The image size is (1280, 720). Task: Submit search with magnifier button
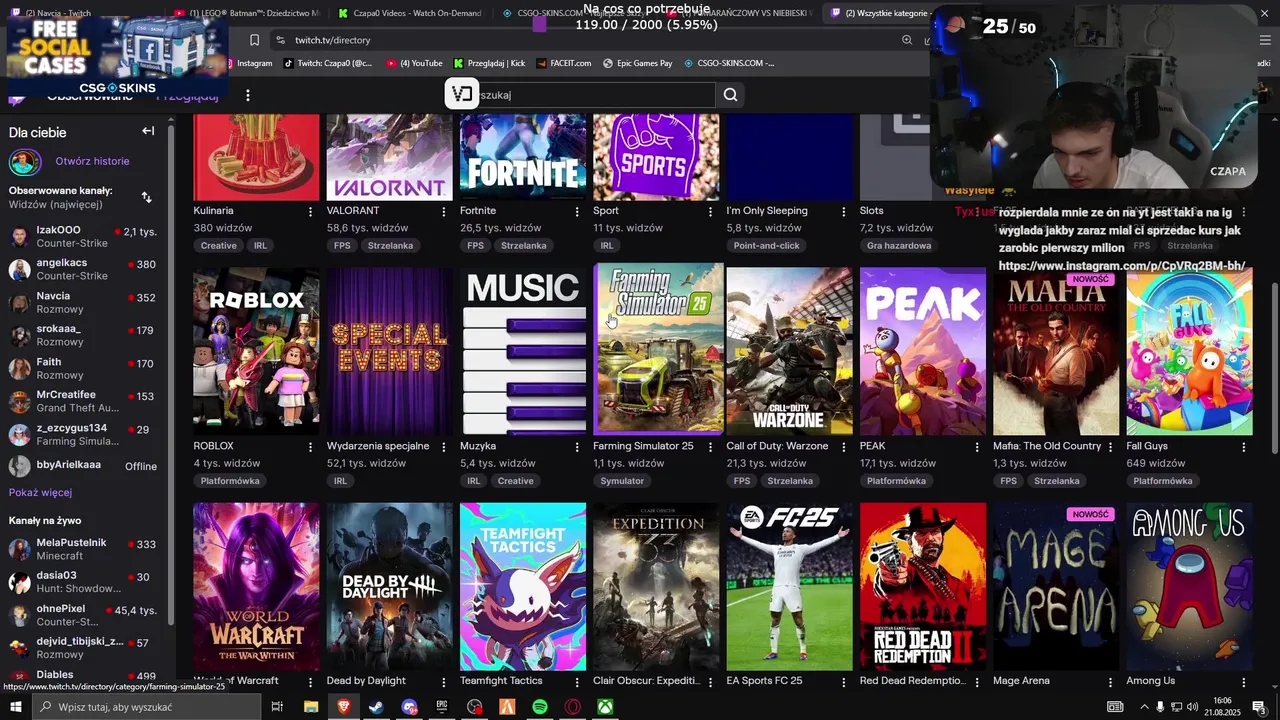point(730,95)
